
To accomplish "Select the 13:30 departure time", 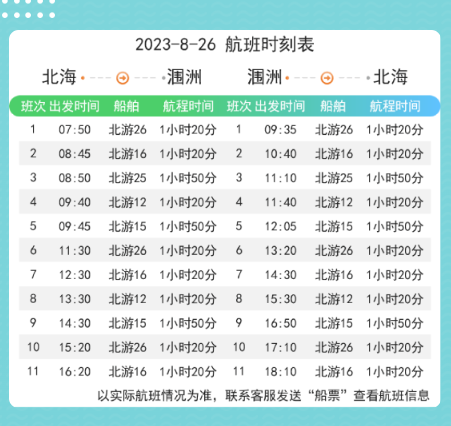I will (x=75, y=299).
